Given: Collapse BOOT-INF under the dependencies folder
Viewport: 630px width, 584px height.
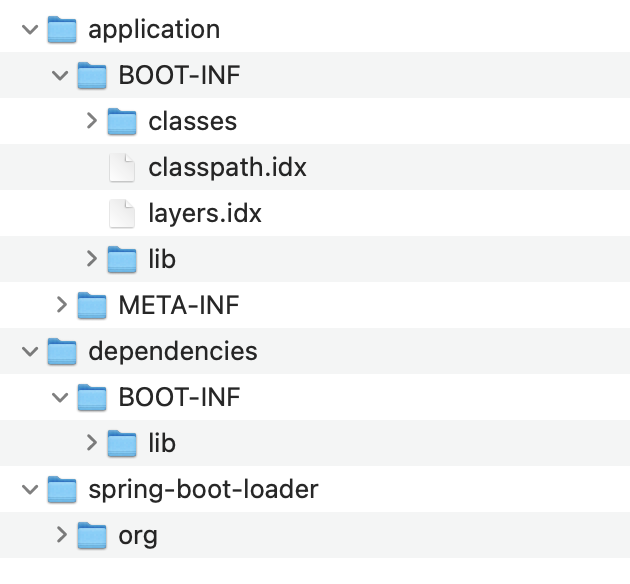Looking at the screenshot, I should click(58, 398).
